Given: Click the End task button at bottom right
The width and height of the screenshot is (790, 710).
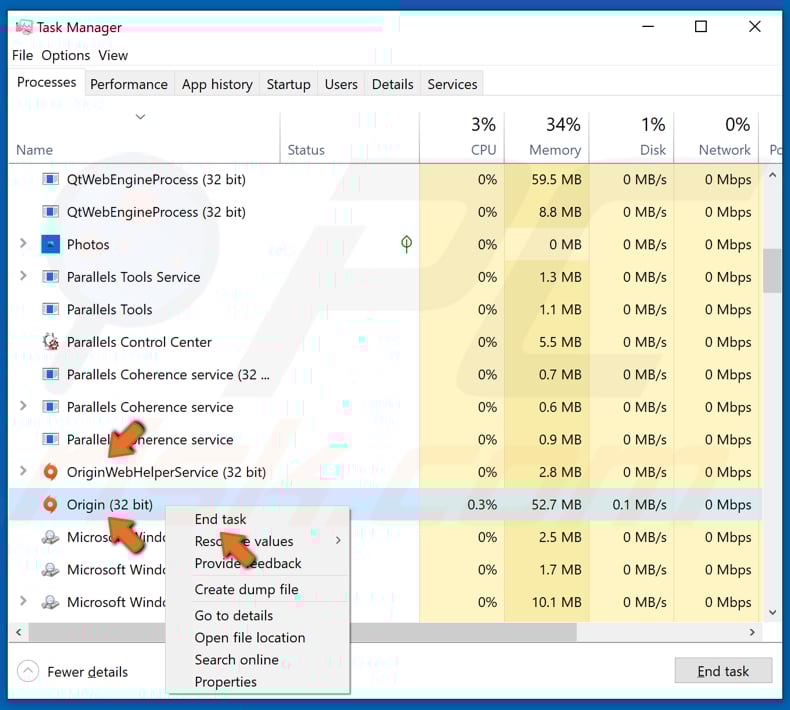Looking at the screenshot, I should pyautogui.click(x=723, y=671).
